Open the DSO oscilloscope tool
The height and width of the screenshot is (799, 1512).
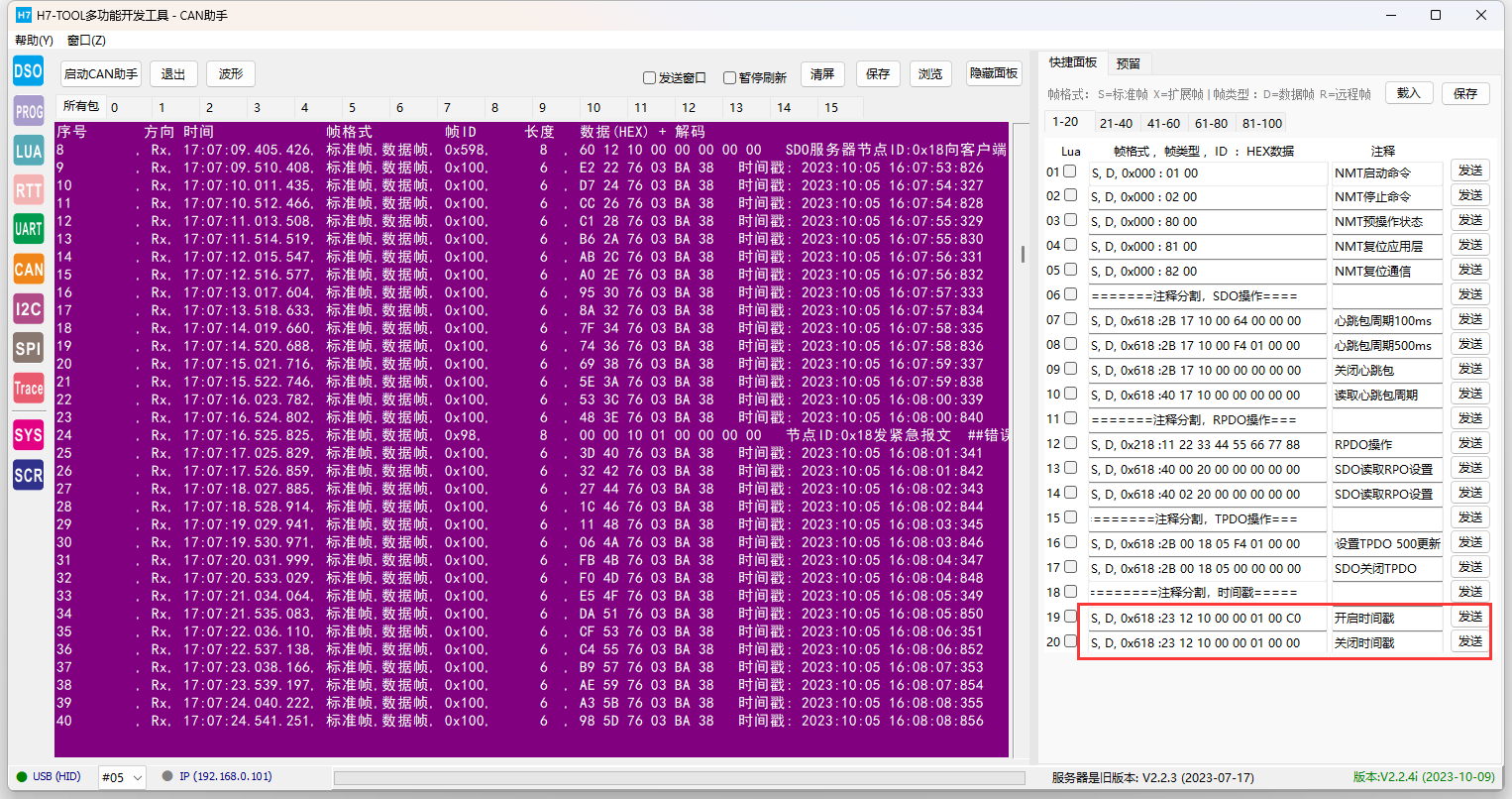pos(28,71)
